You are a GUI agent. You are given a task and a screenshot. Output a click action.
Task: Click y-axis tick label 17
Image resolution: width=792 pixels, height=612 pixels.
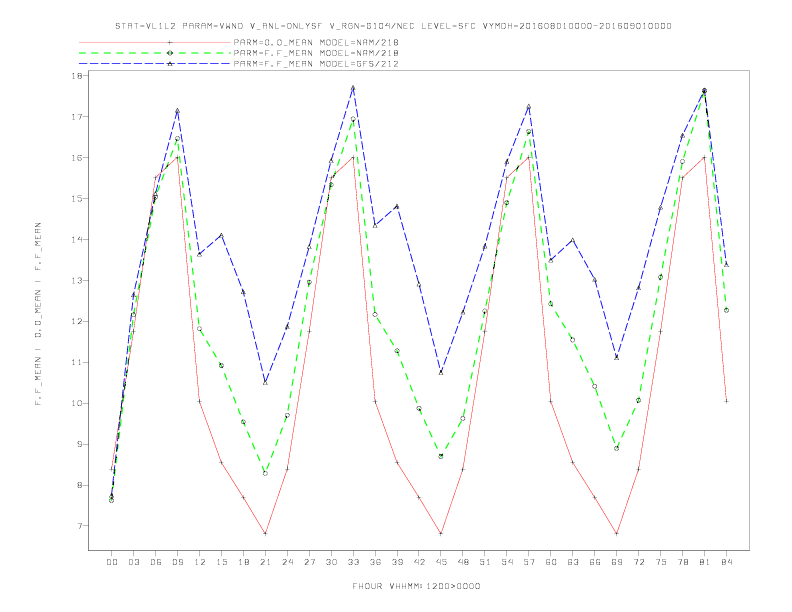77,117
